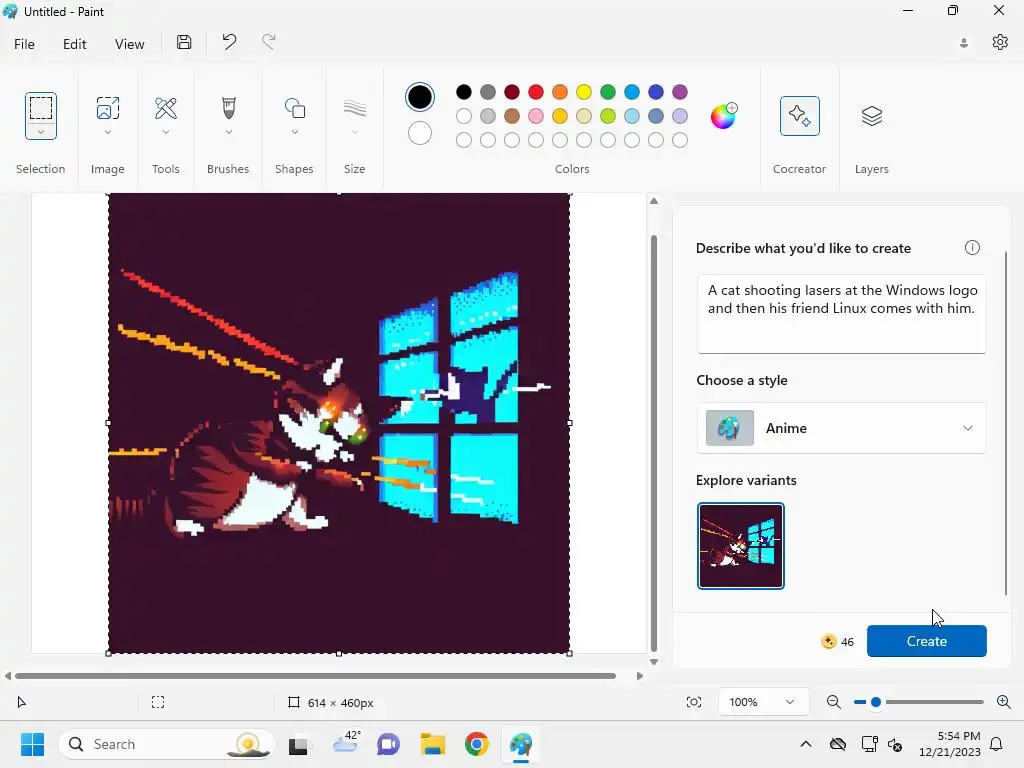Pick the purple color swatch

pyautogui.click(x=680, y=92)
